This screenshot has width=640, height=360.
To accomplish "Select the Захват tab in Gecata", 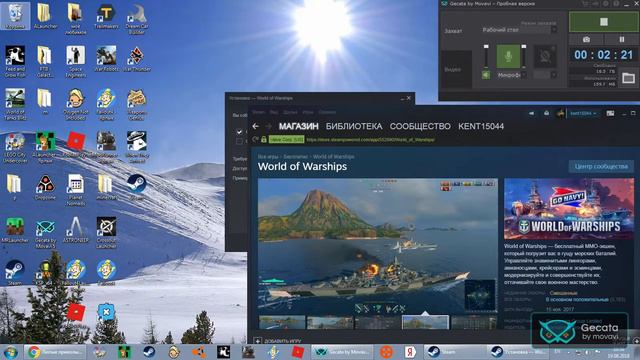I will coord(453,31).
